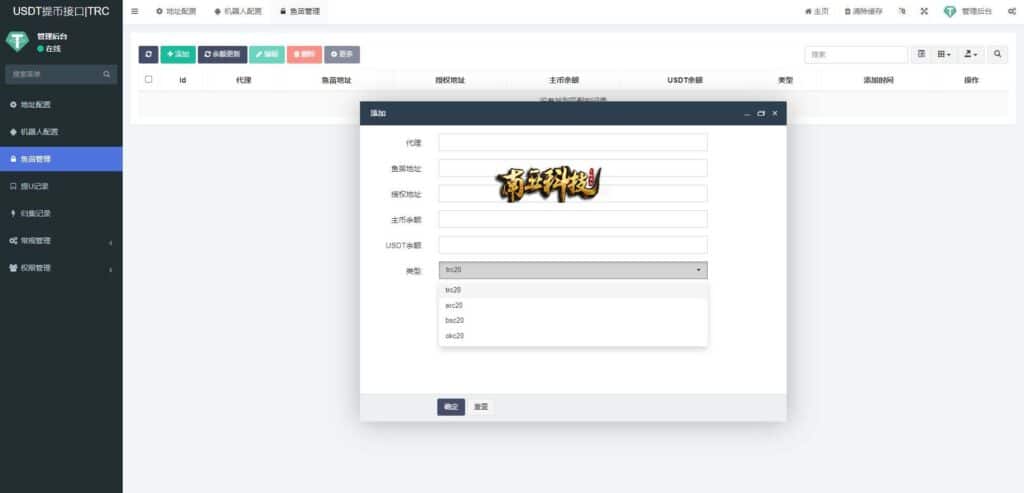Viewport: 1024px width, 493px height.
Task: Click the 编辑 edit toolbar button
Action: click(267, 54)
